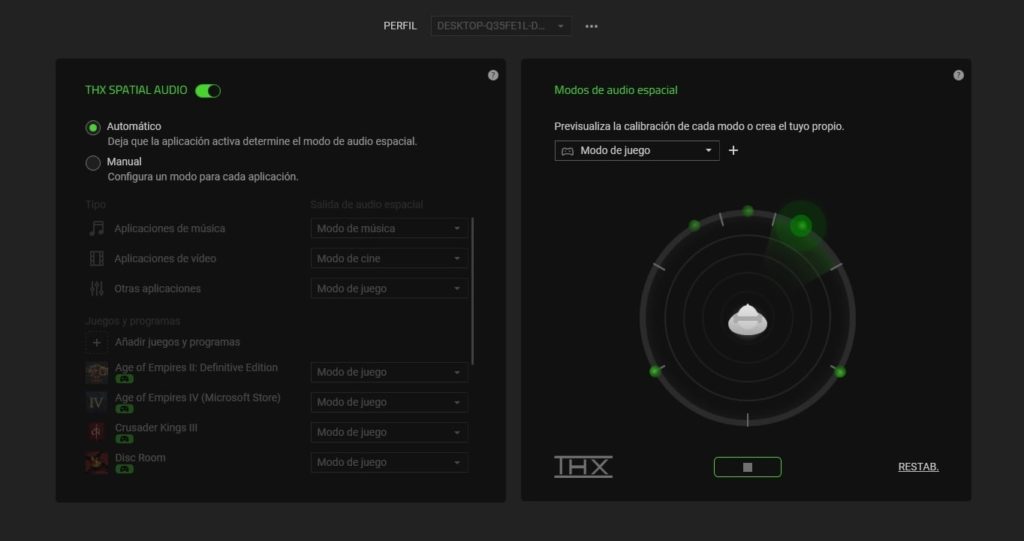Viewport: 1024px width, 541px height.
Task: Click the Age of Empires IV game icon
Action: (x=97, y=402)
